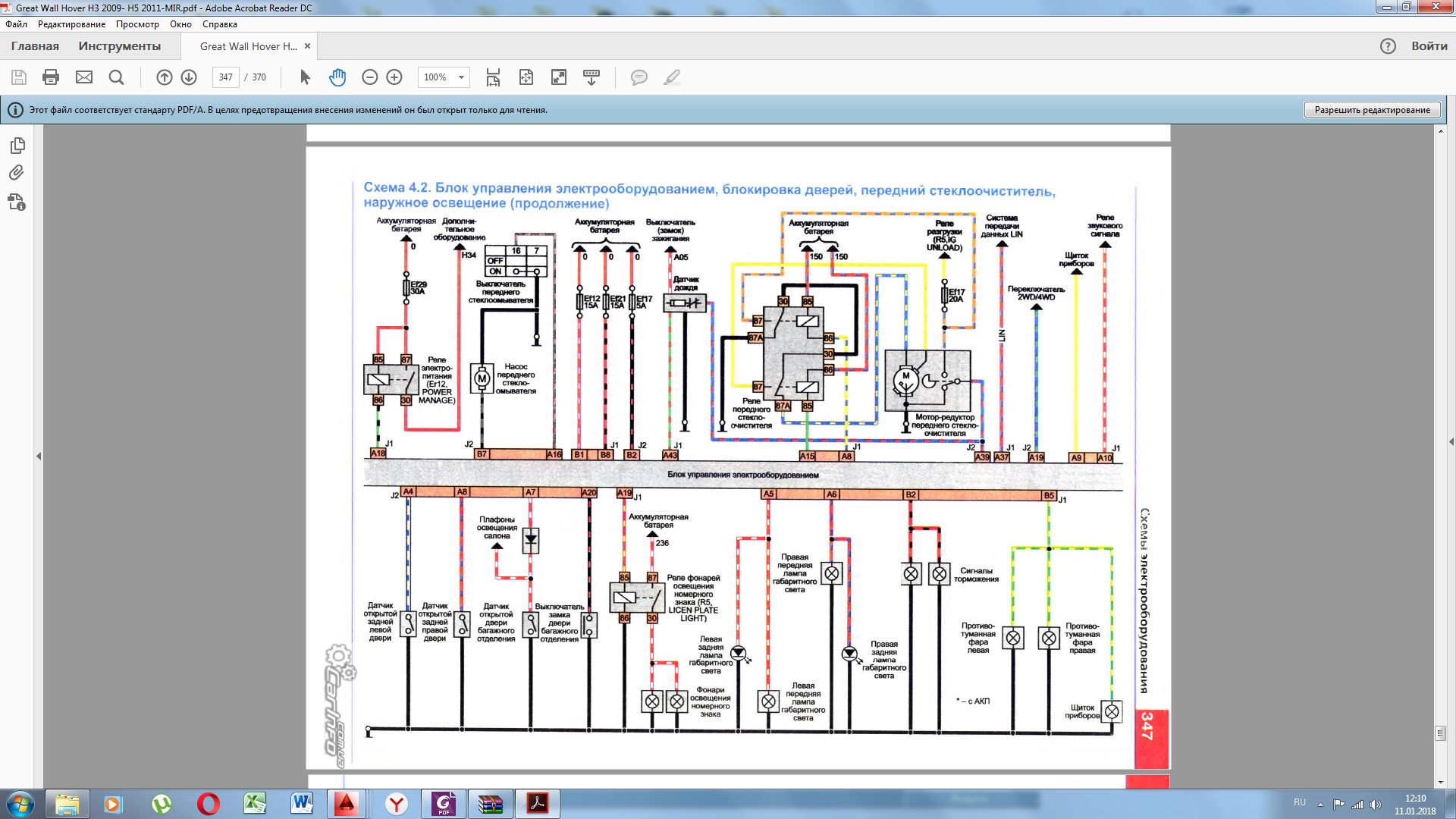Click fit-width scrolling mode icon

[493, 77]
